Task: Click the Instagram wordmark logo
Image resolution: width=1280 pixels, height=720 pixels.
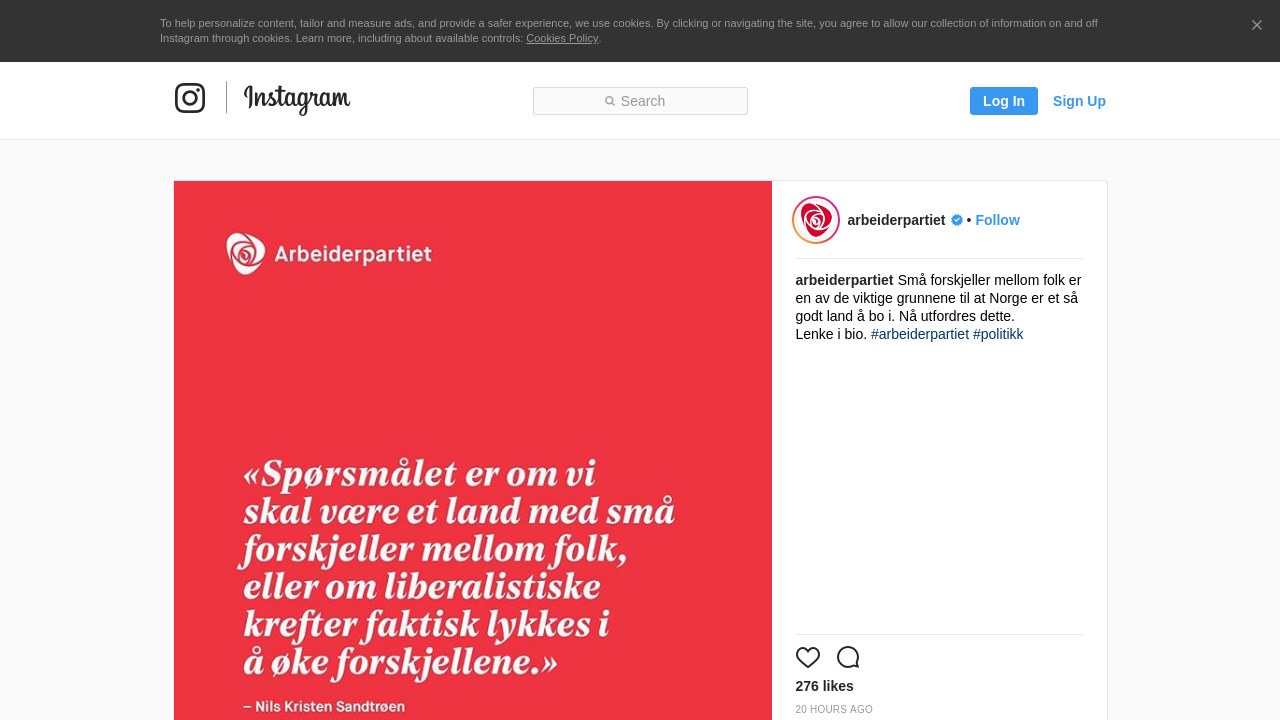Action: 297,99
